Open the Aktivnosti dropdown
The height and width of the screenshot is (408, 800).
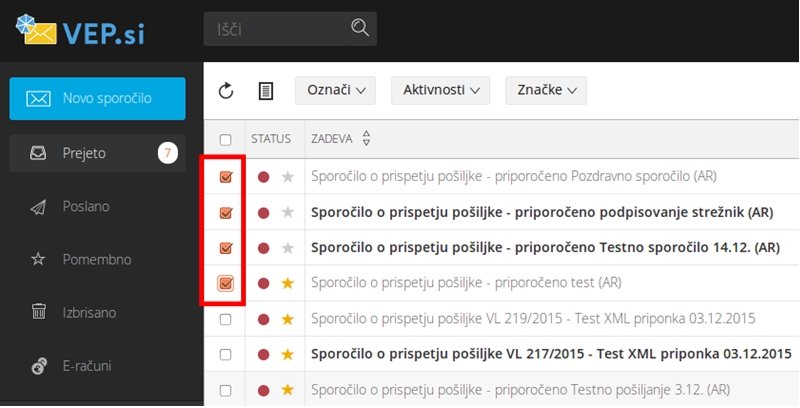(x=440, y=91)
